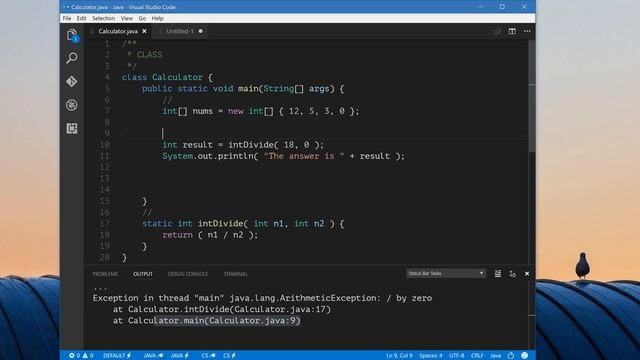Change indentation via Spaces: 4
640x360 pixels.
click(431, 356)
